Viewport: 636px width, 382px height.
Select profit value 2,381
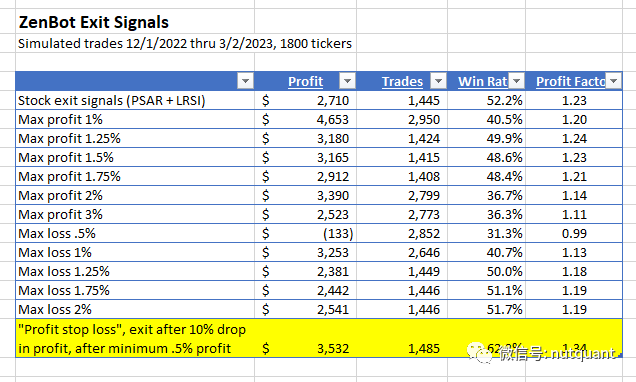(333, 272)
